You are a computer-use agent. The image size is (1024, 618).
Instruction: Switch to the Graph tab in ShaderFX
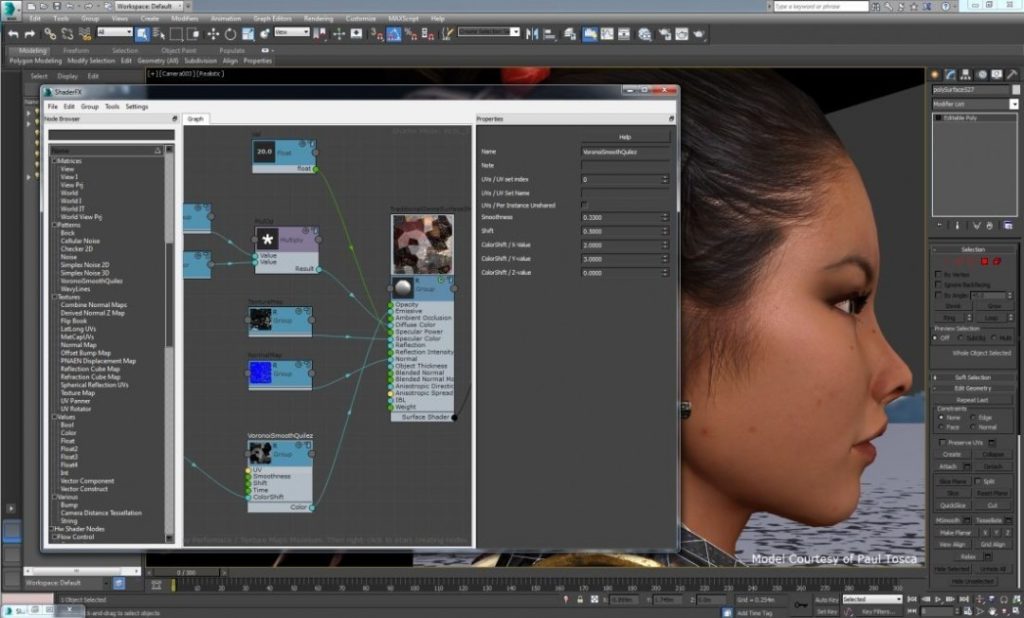coord(196,118)
